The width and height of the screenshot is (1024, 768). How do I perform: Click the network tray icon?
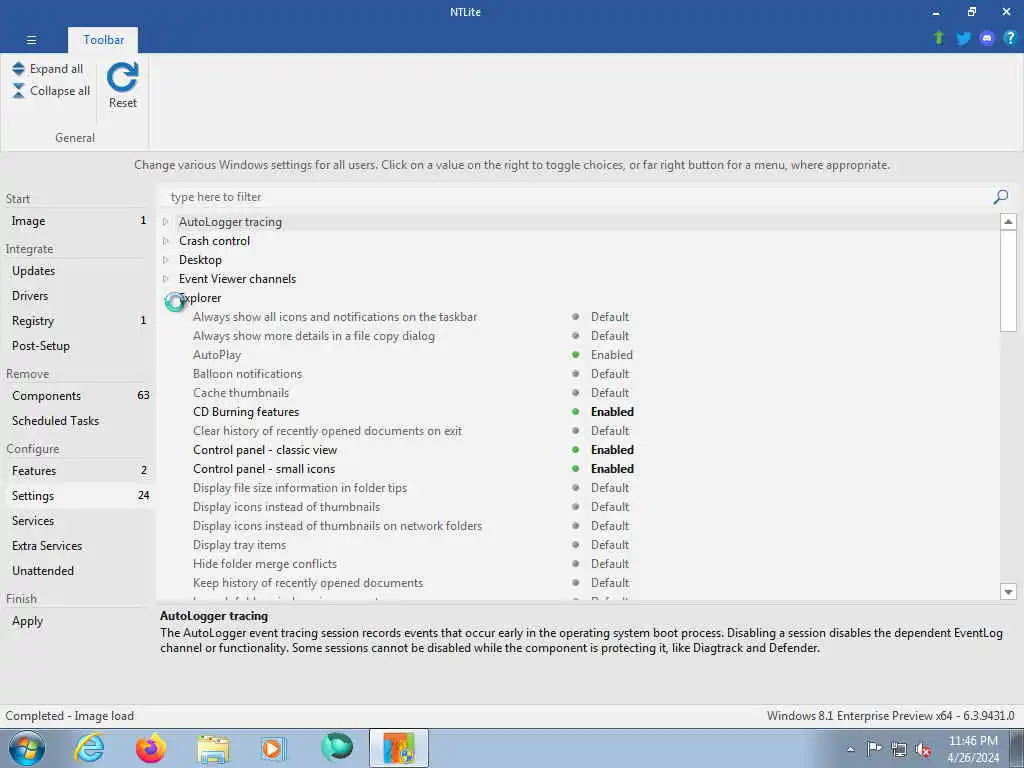click(899, 749)
